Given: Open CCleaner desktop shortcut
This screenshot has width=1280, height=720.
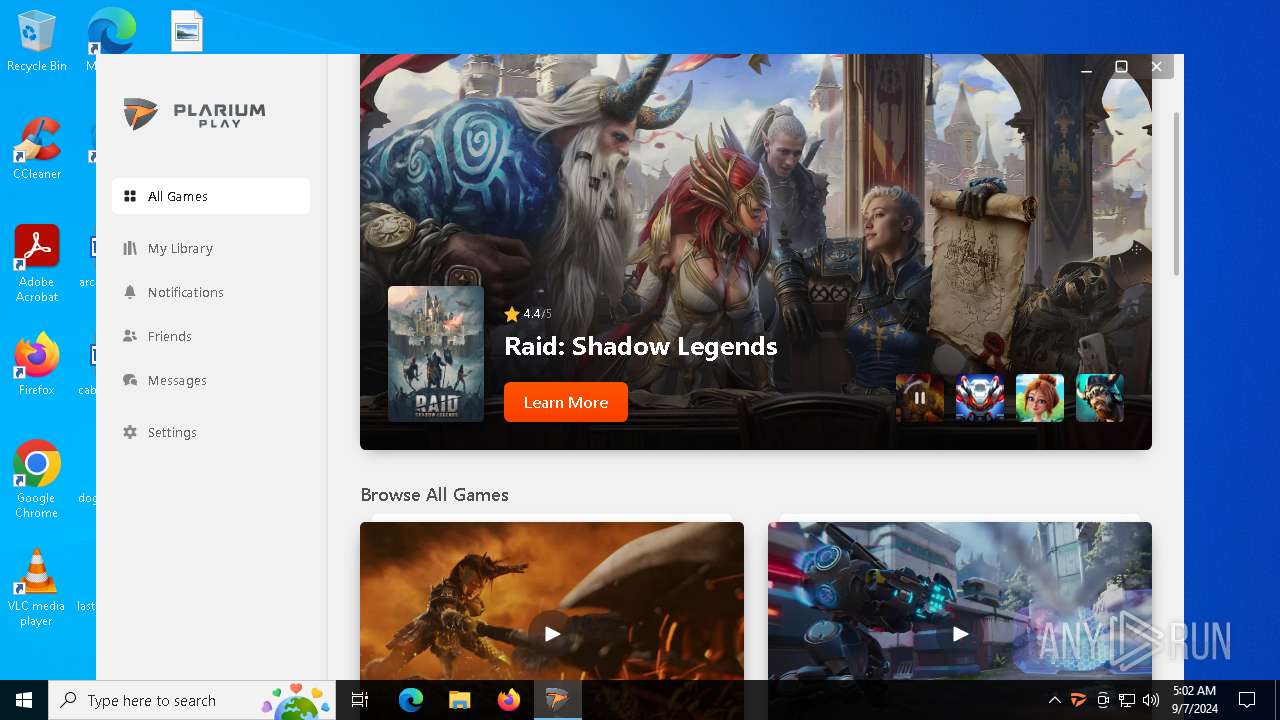Looking at the screenshot, I should [37, 149].
